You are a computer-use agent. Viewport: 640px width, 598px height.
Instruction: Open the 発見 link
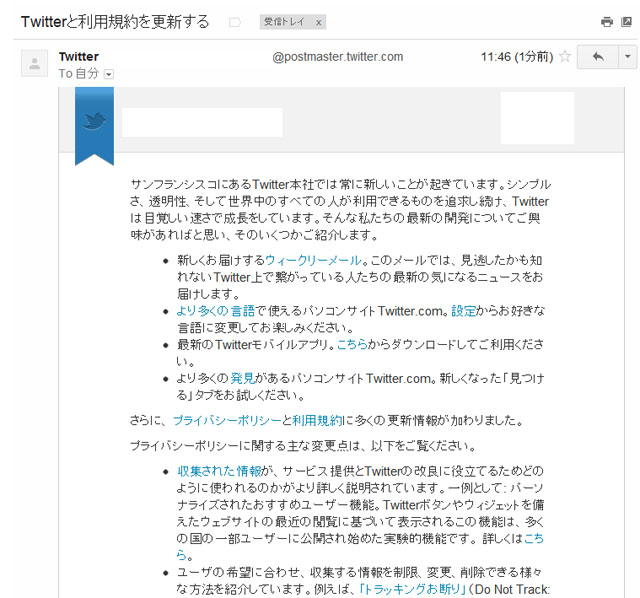(243, 378)
